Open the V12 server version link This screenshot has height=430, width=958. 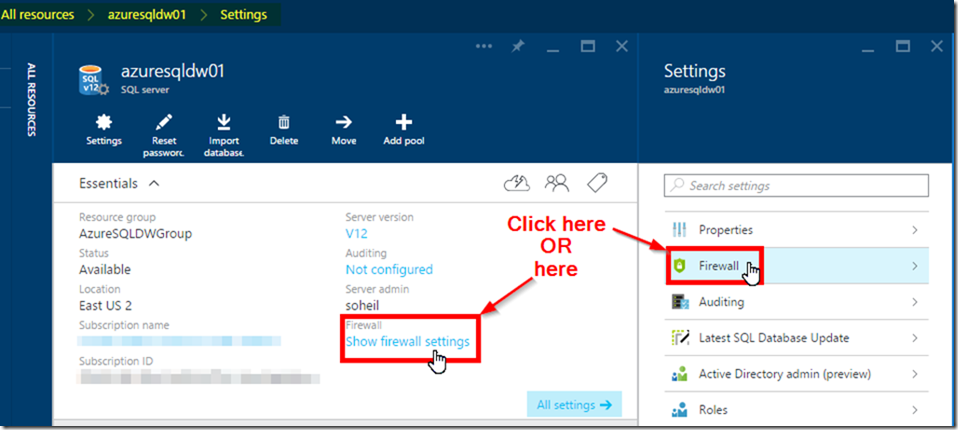coord(356,233)
